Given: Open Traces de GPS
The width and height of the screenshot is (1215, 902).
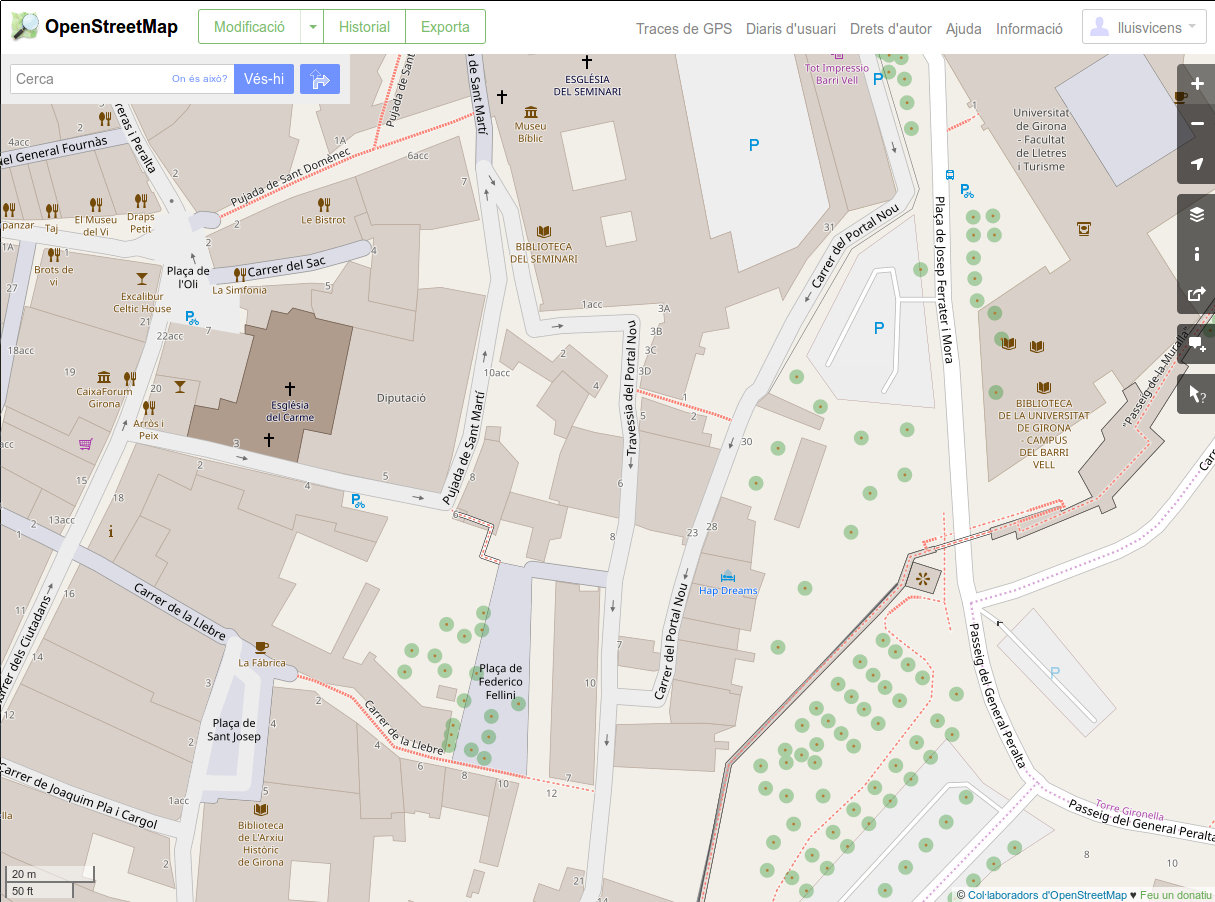Looking at the screenshot, I should (684, 28).
